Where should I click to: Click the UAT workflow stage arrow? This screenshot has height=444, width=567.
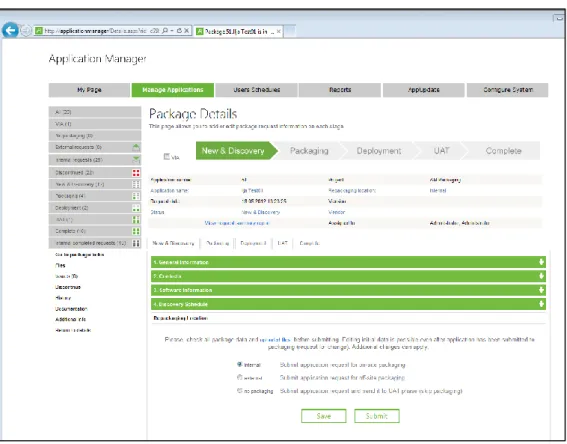tap(441, 151)
